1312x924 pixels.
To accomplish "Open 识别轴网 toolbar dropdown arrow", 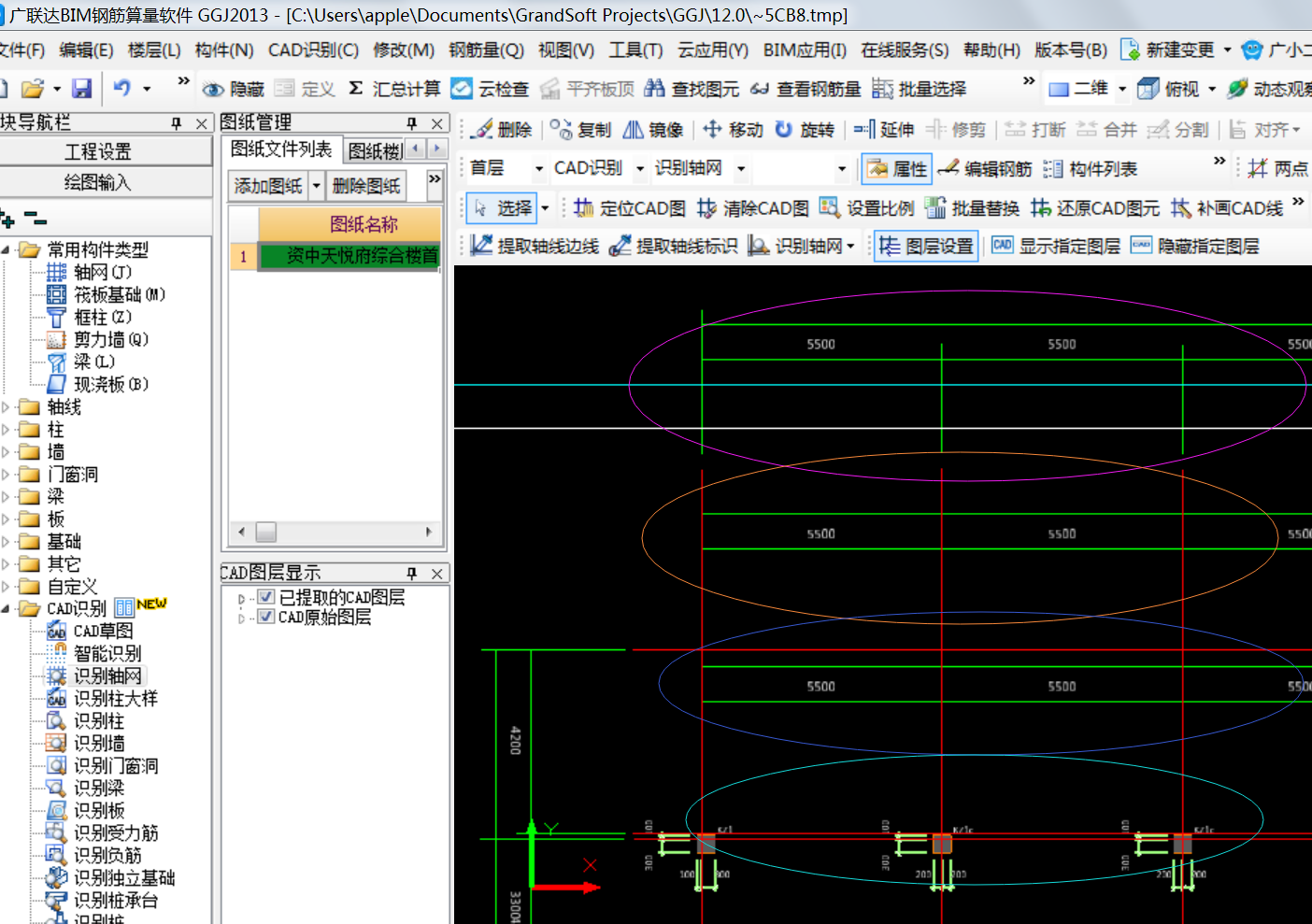I will point(850,246).
